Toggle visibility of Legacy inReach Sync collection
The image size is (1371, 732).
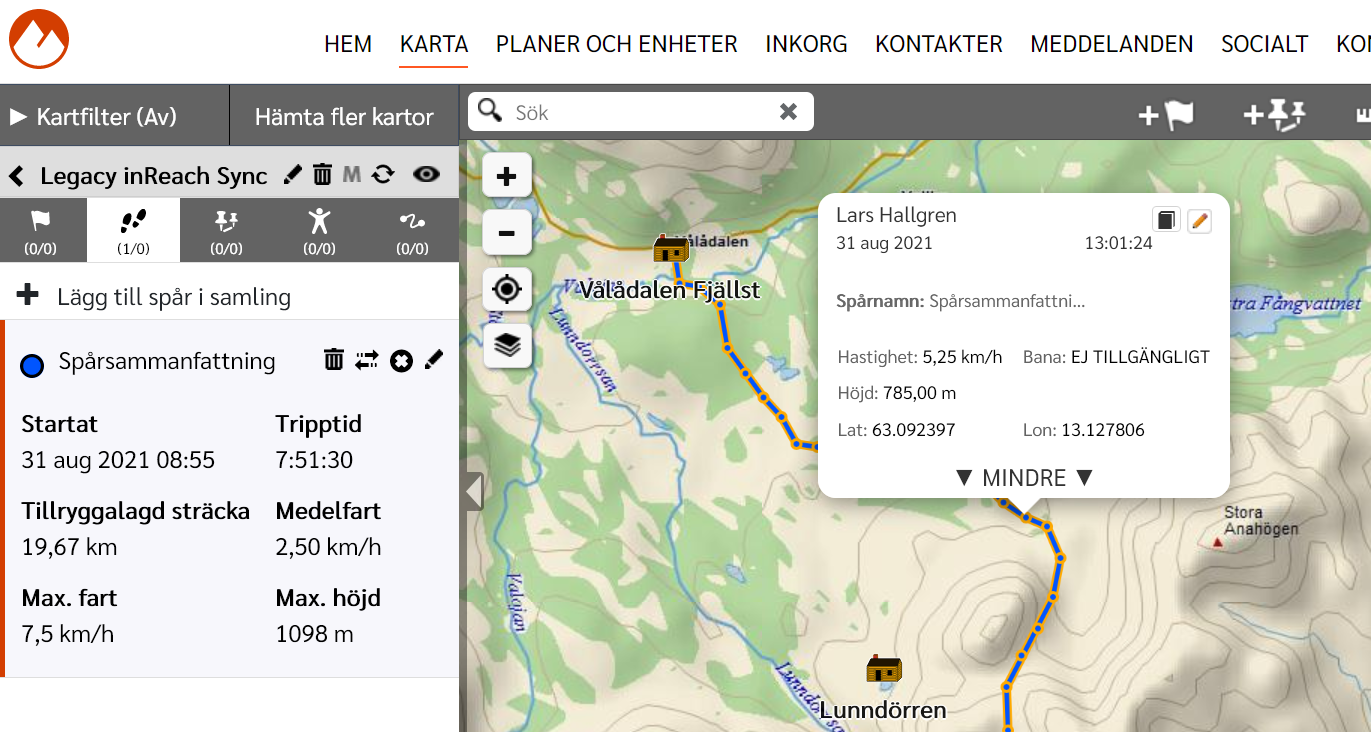(427, 175)
